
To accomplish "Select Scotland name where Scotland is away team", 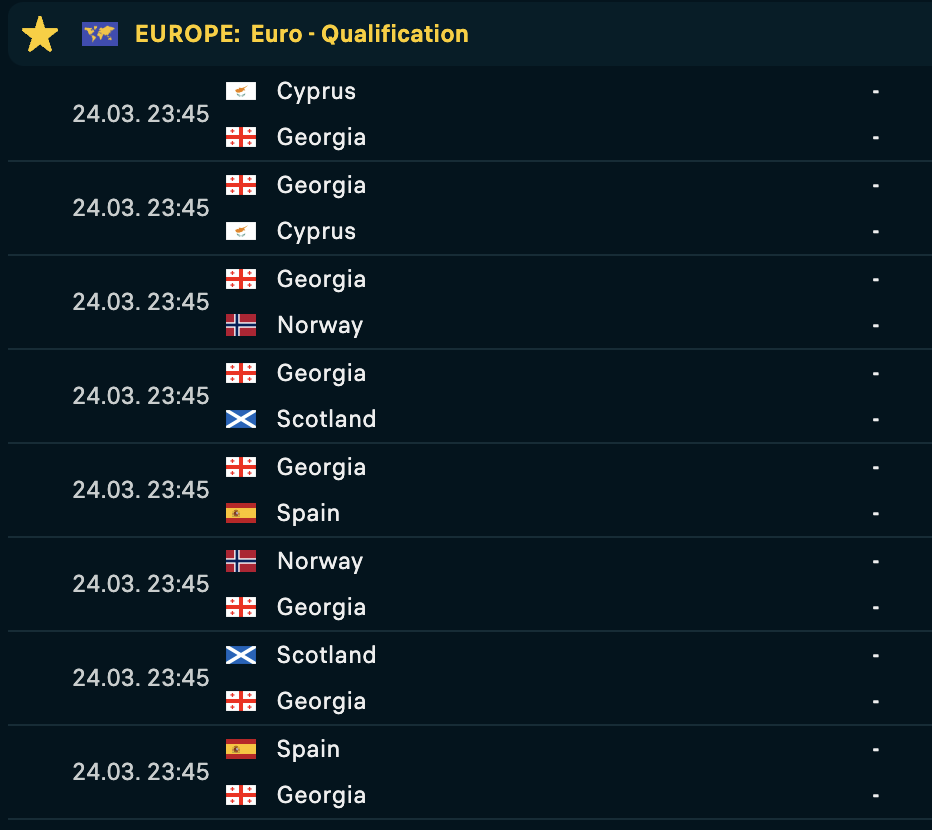I will (326, 419).
